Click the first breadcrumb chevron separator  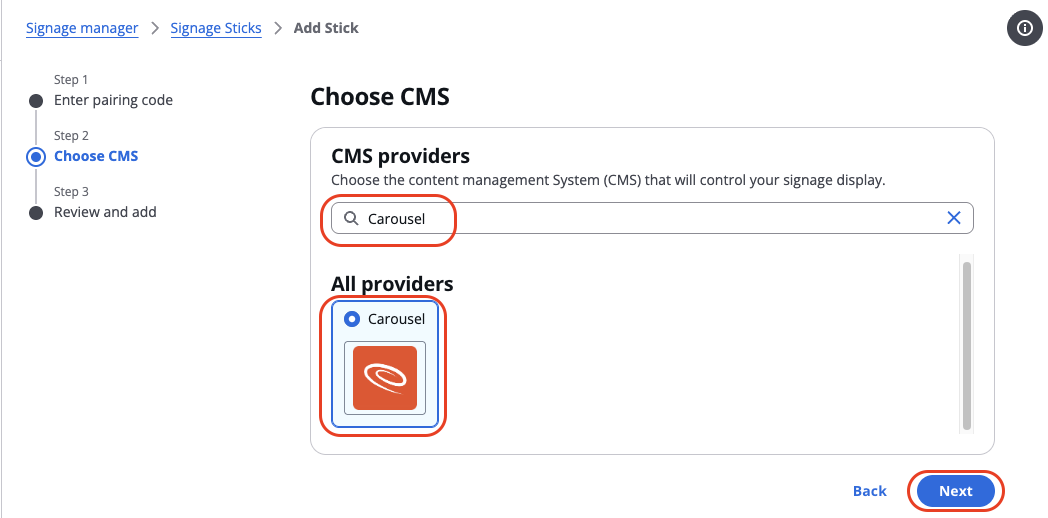click(x=155, y=28)
